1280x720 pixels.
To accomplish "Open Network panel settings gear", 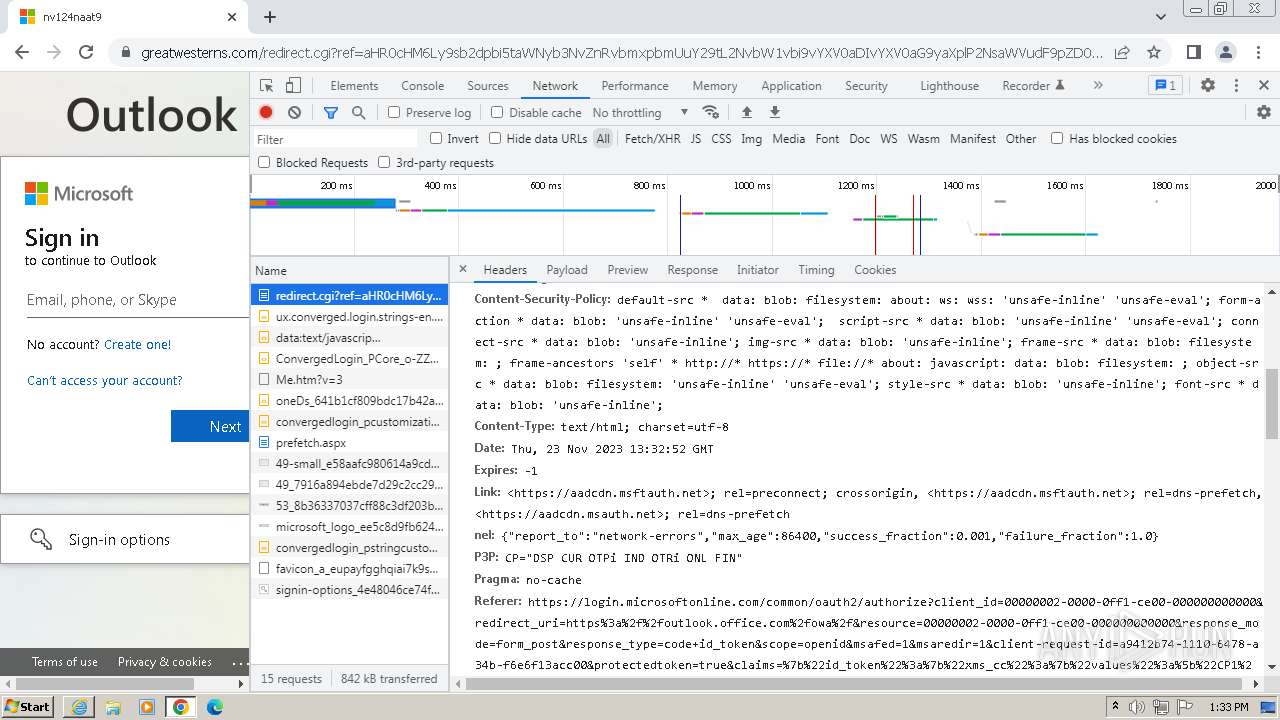I will coord(1264,112).
